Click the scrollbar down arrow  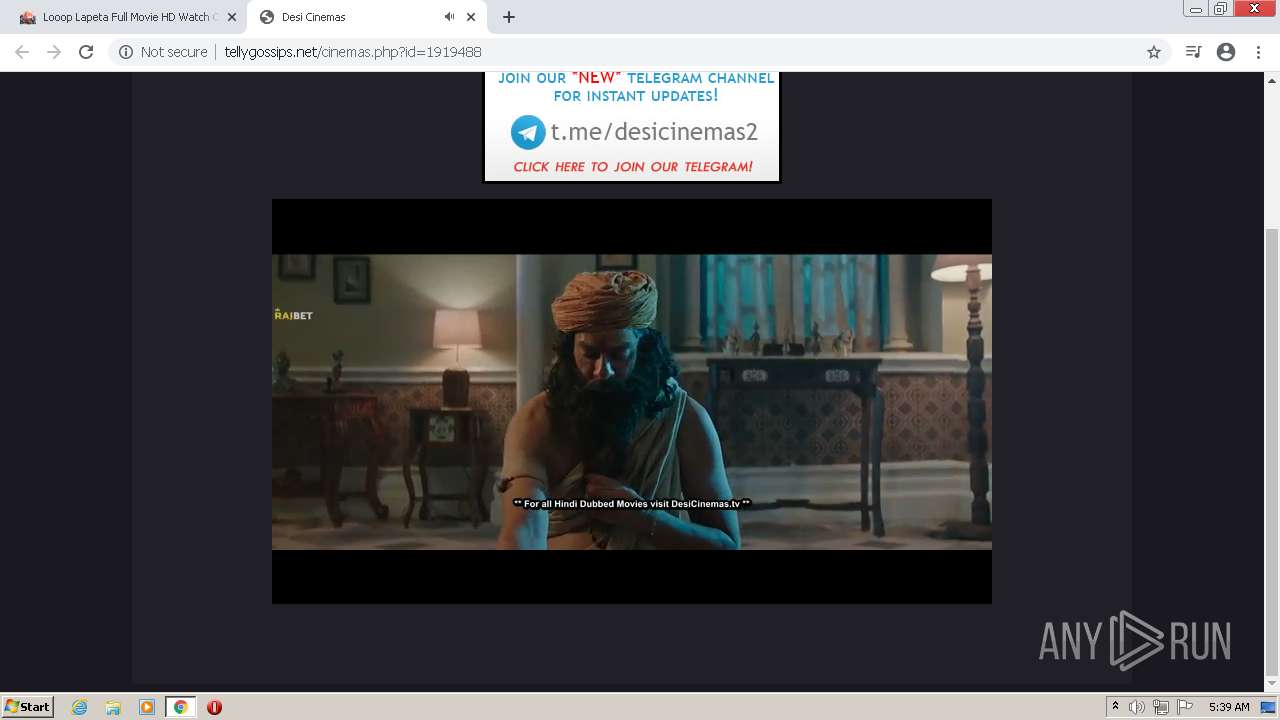coord(1272,685)
